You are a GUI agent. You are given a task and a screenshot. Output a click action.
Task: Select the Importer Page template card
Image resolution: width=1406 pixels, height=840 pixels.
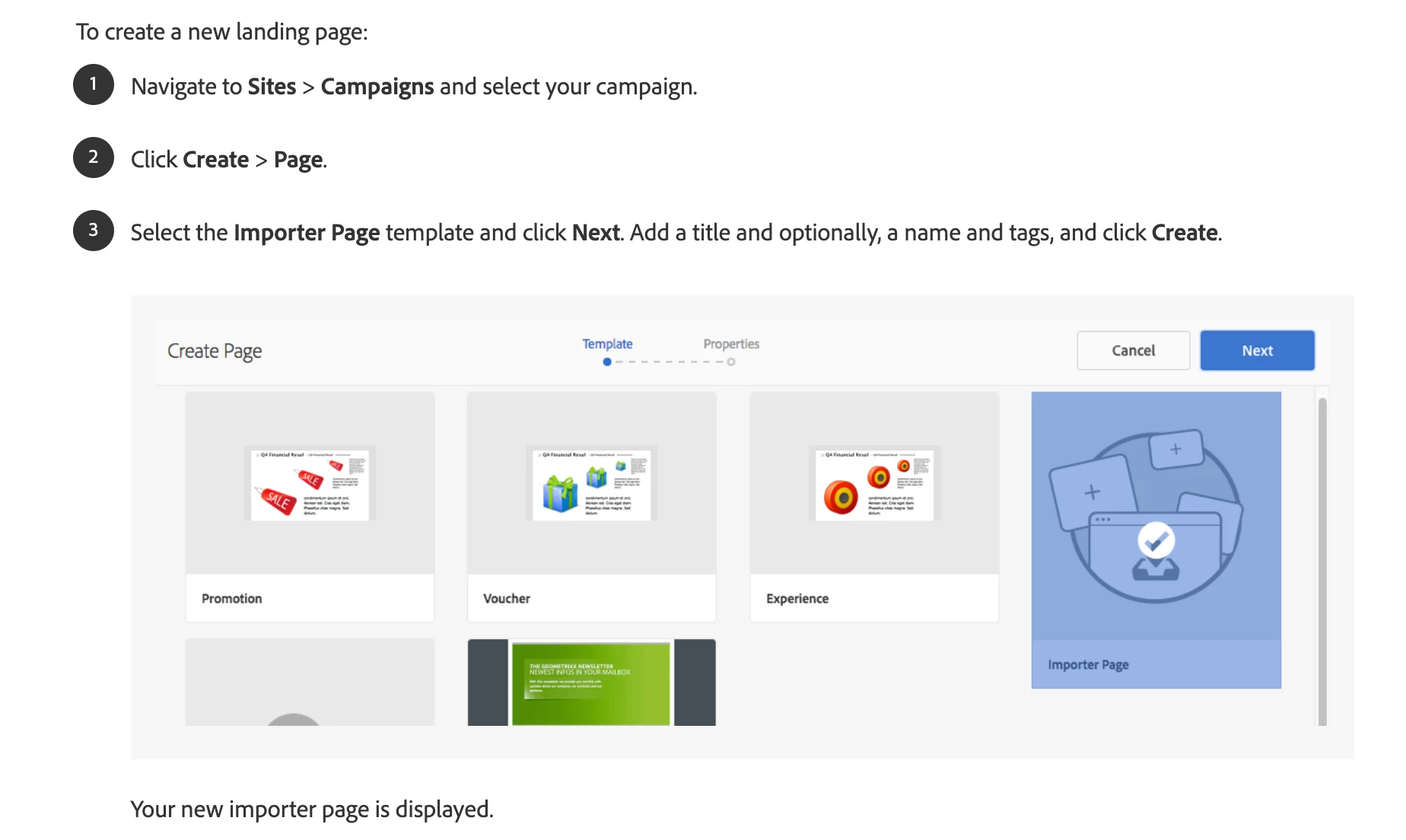(x=1156, y=540)
